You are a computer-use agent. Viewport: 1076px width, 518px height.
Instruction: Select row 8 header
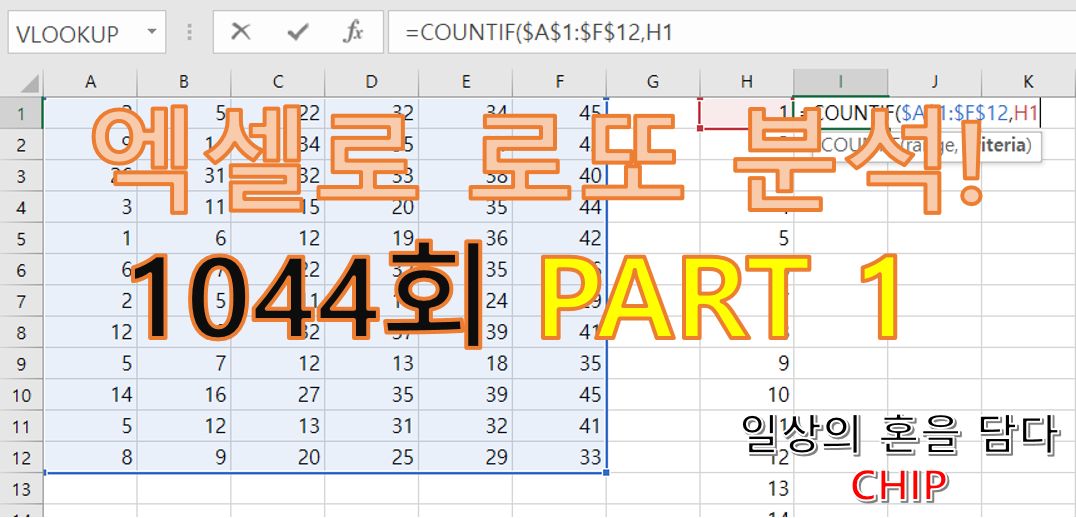click(21, 332)
